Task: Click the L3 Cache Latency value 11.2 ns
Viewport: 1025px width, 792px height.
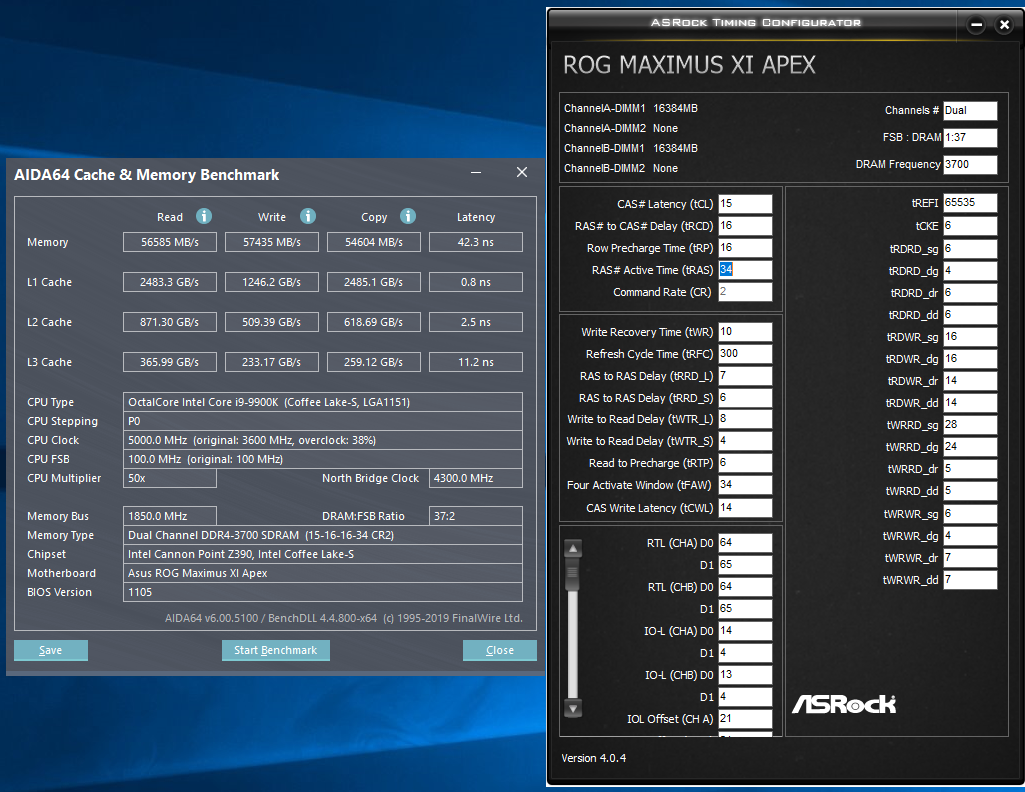Action: tap(476, 362)
